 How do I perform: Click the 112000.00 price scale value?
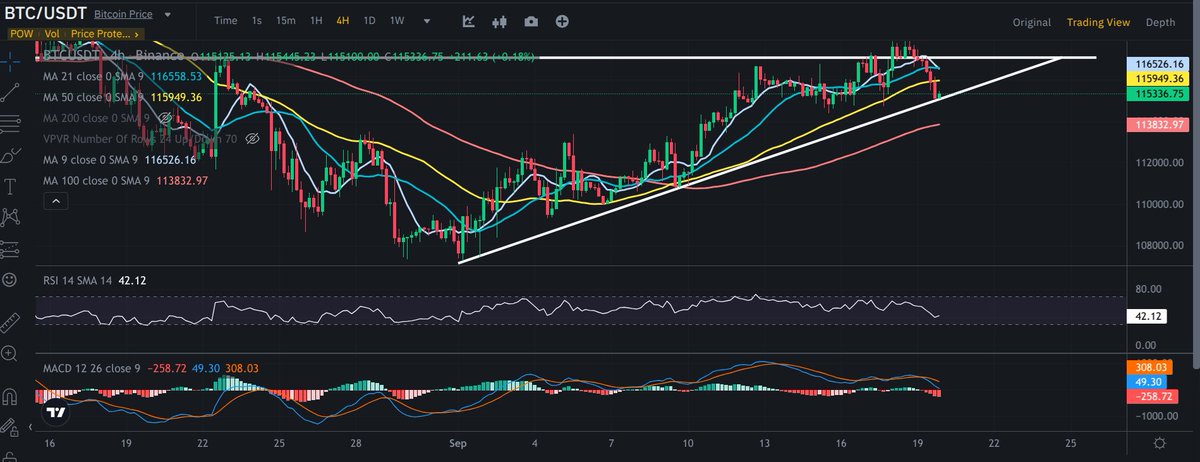(x=1159, y=163)
